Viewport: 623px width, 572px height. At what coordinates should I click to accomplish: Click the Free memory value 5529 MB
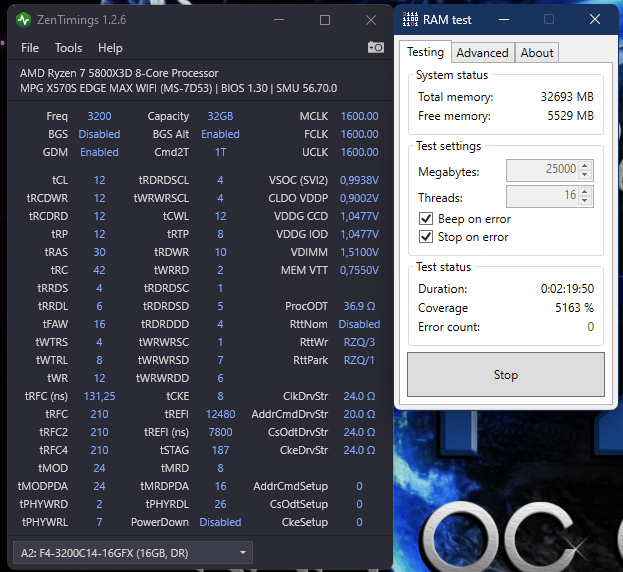[x=570, y=116]
